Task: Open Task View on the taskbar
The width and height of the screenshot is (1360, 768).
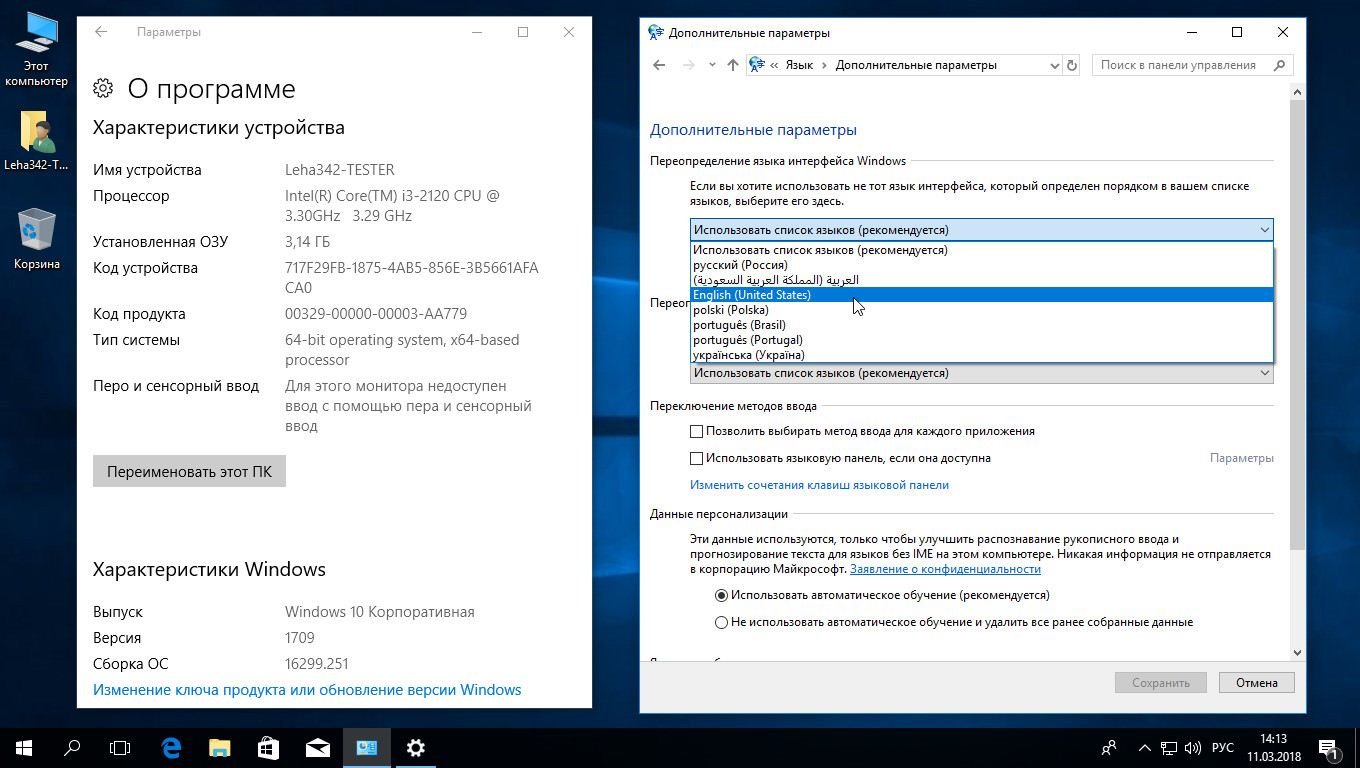Action: 120,747
